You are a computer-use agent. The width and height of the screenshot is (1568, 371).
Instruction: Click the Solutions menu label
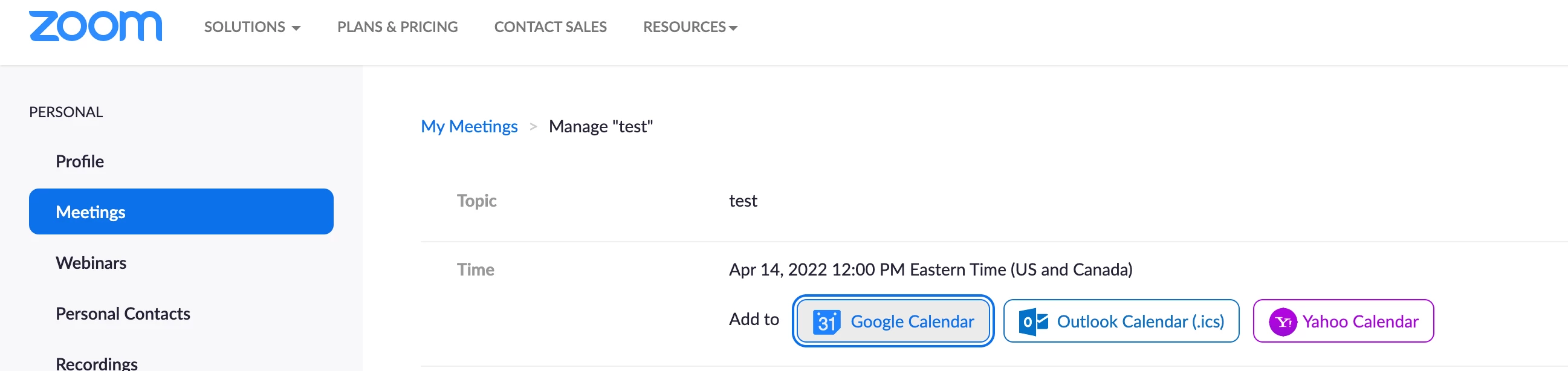tap(244, 27)
